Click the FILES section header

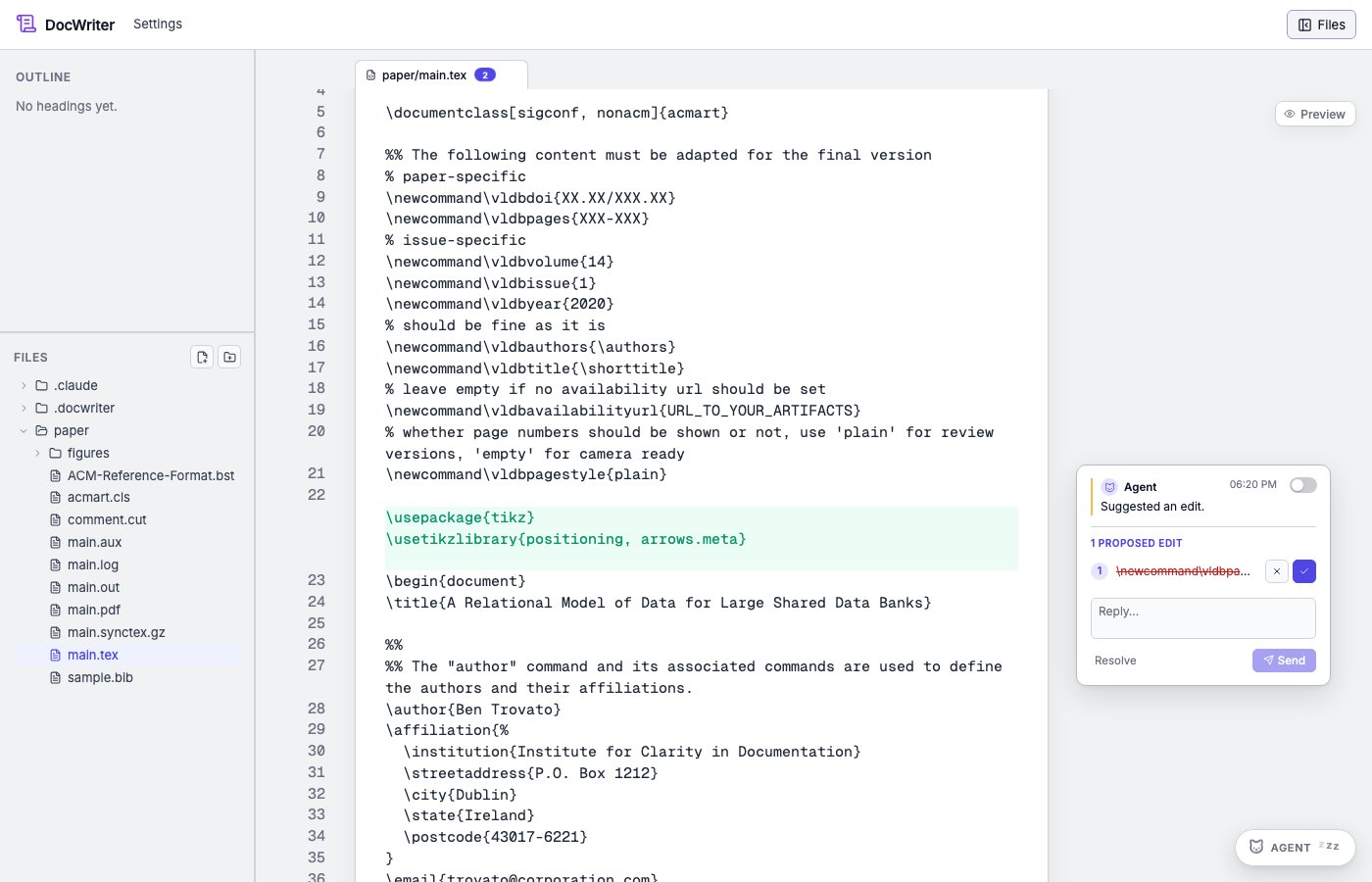(x=30, y=358)
